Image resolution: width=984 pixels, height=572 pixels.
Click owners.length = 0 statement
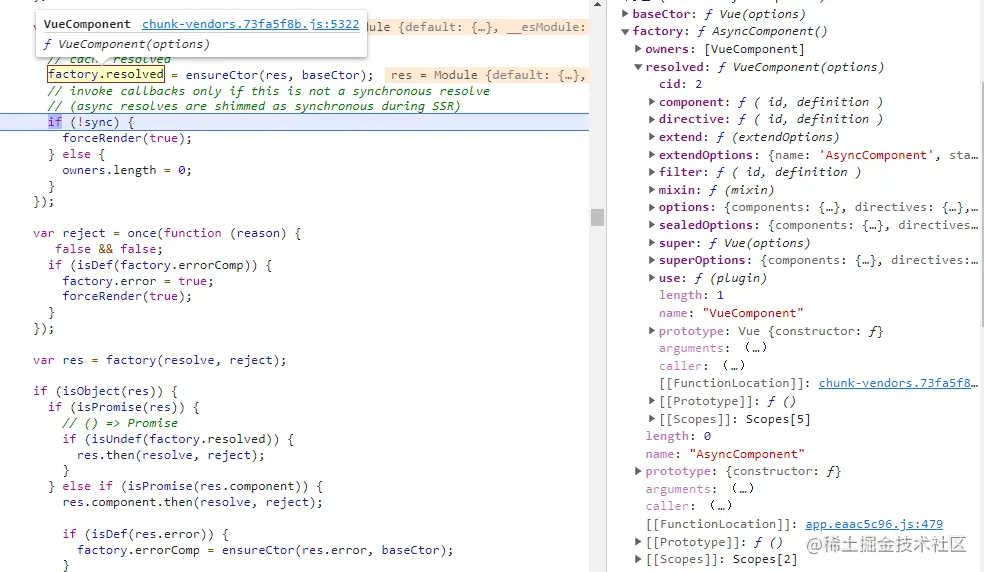click(127, 170)
